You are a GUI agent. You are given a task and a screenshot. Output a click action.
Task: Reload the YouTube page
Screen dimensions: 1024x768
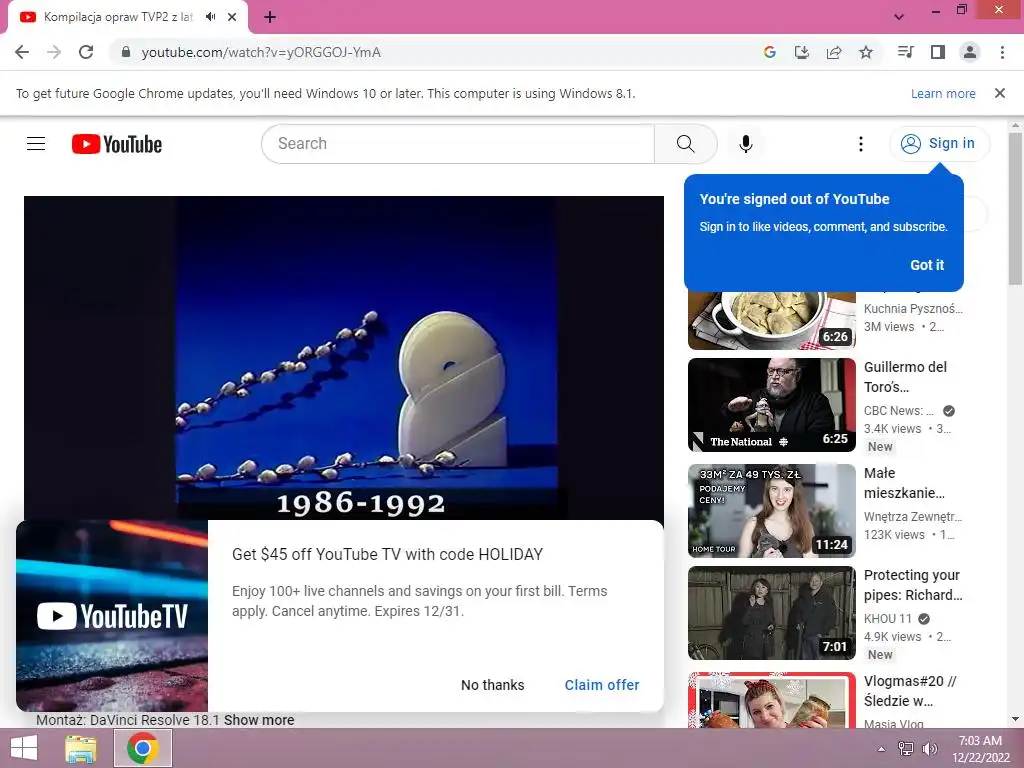pos(86,52)
